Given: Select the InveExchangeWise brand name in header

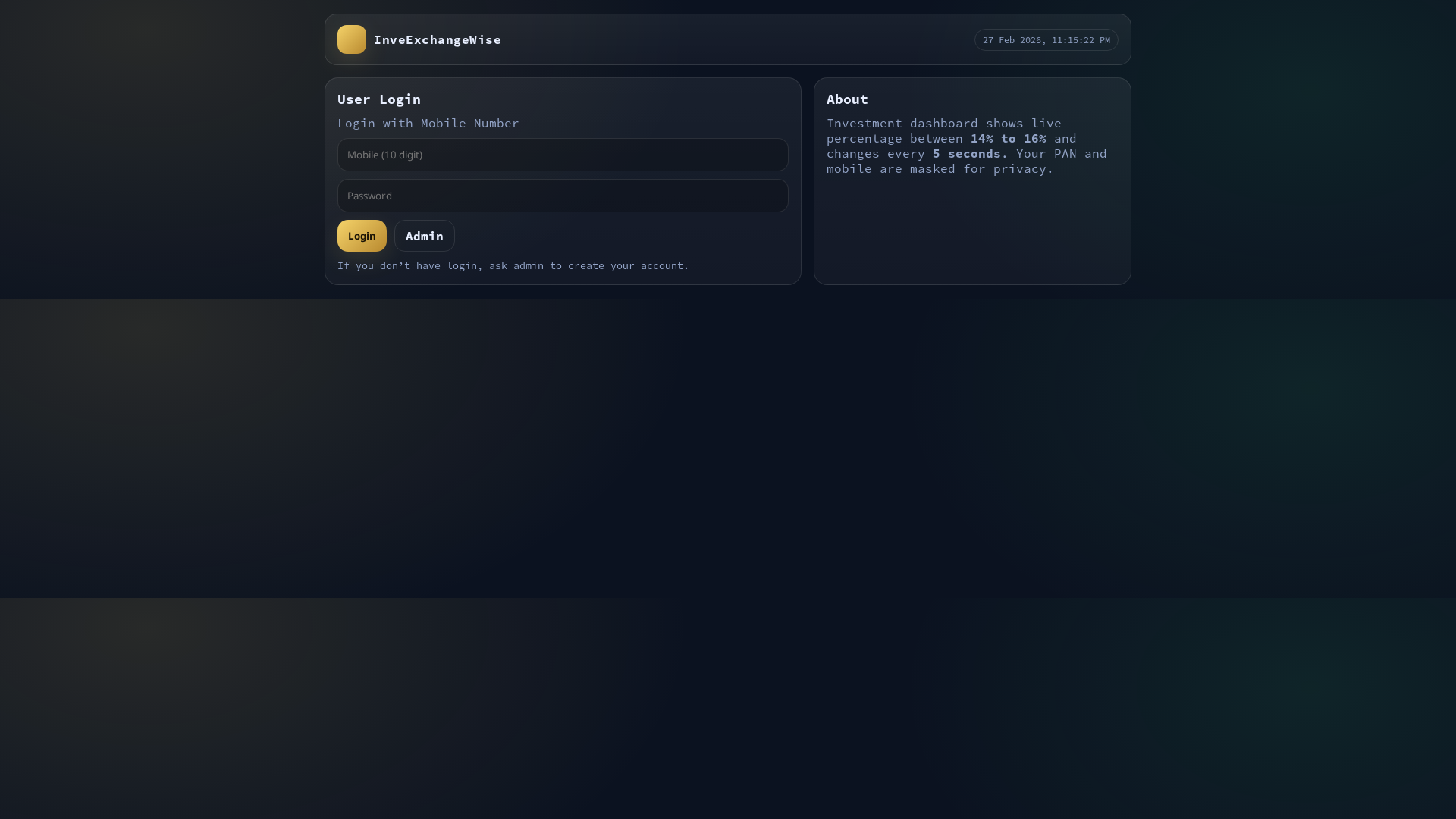Looking at the screenshot, I should click(438, 39).
